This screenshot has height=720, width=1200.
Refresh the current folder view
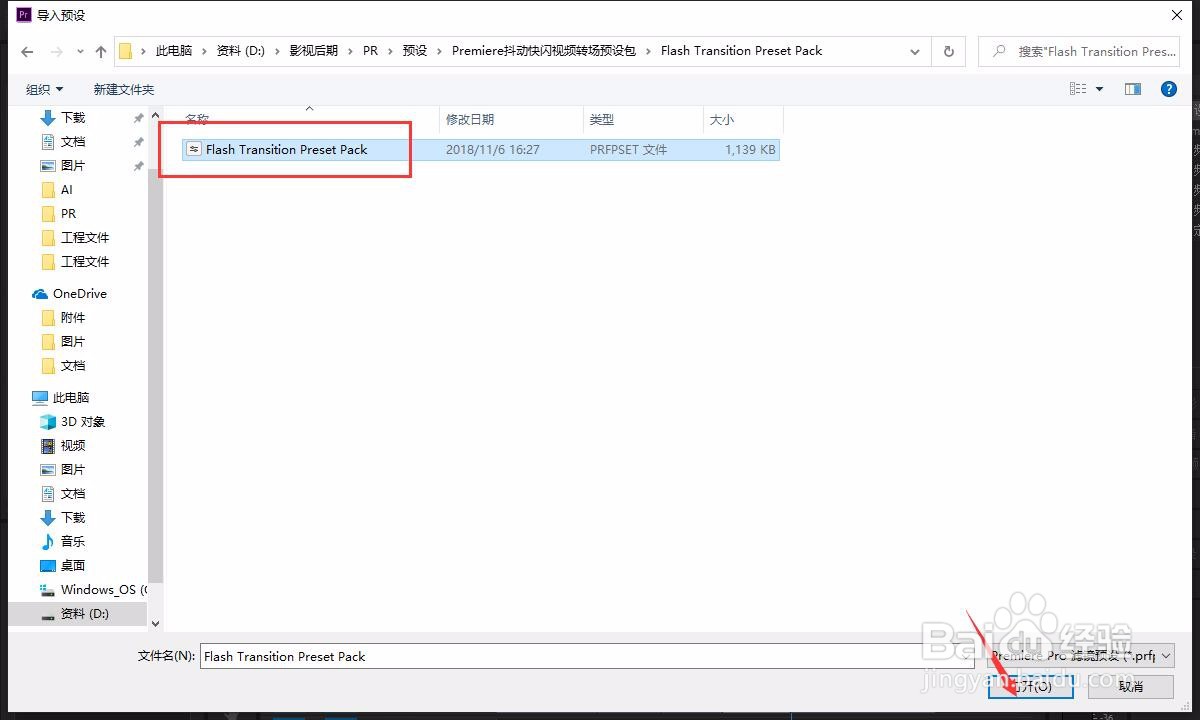pos(948,51)
